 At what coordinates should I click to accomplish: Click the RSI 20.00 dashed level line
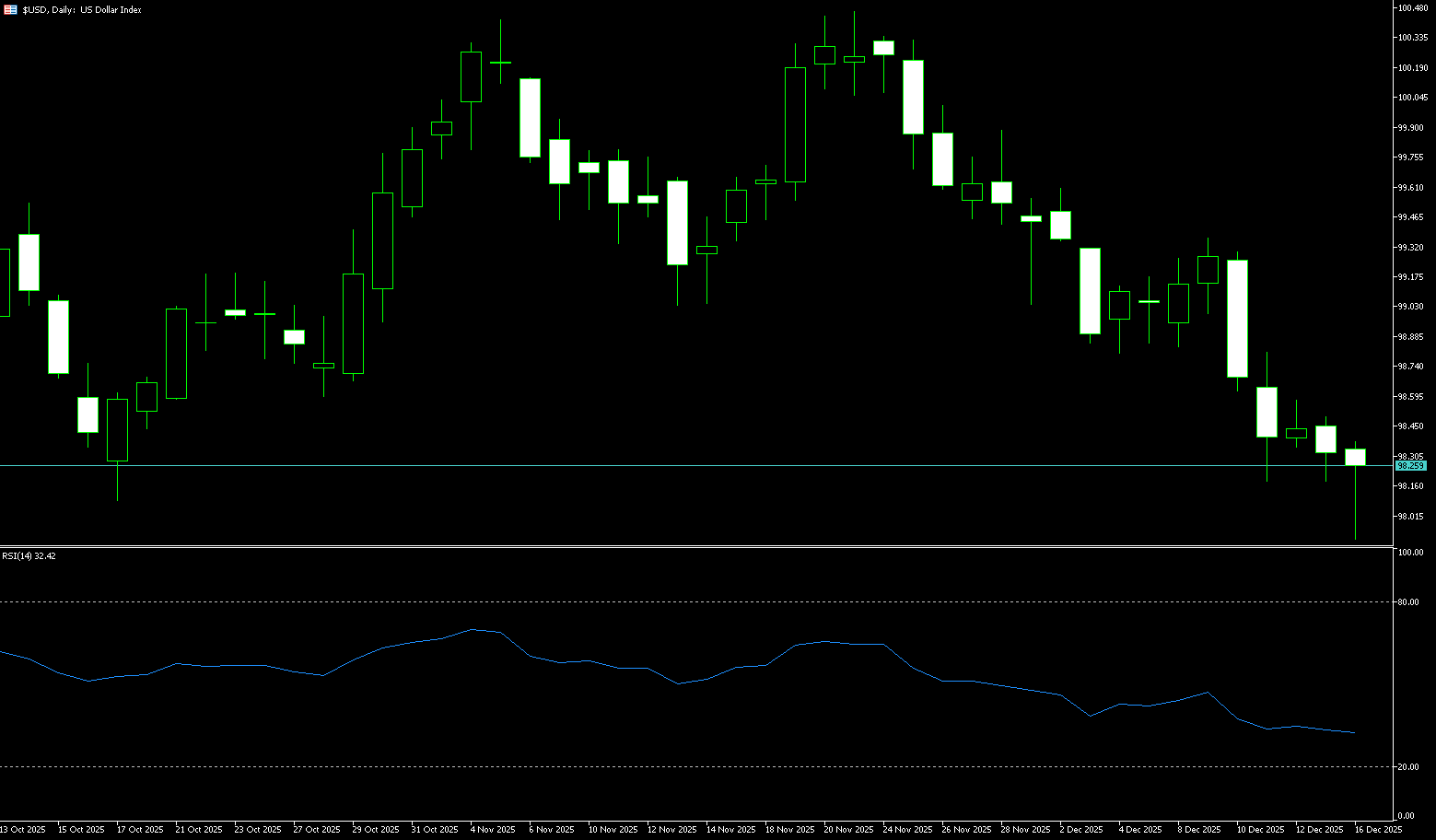(645, 766)
